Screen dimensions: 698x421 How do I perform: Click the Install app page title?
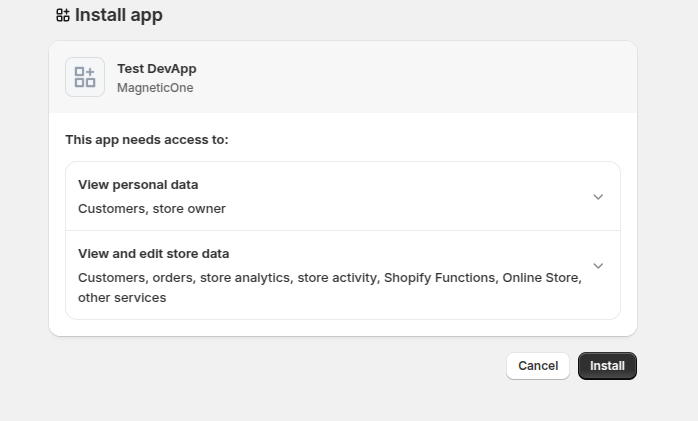118,15
